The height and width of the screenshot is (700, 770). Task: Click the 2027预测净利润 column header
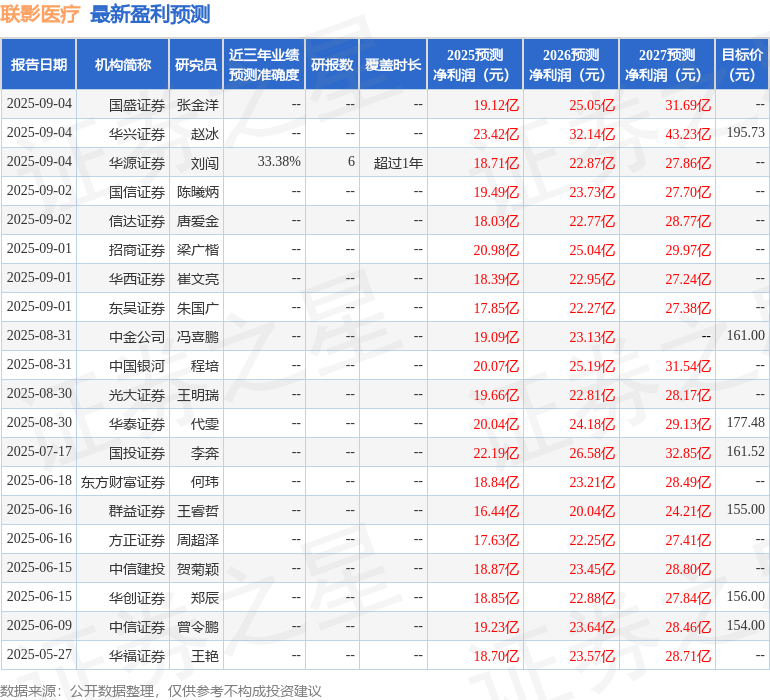click(667, 65)
